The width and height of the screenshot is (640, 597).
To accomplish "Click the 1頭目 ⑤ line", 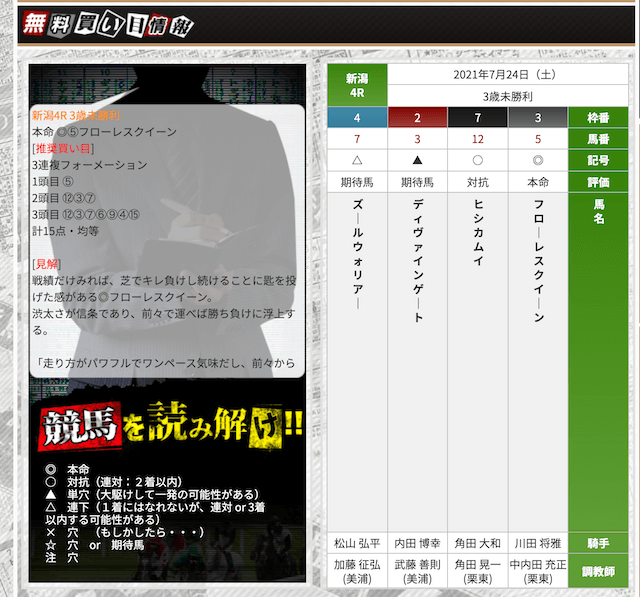I will pyautogui.click(x=53, y=182).
